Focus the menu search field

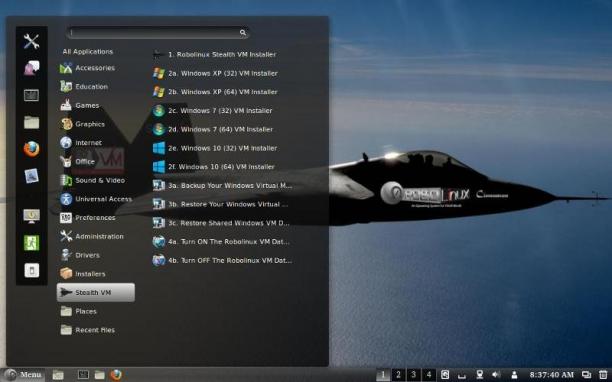pyautogui.click(x=158, y=33)
